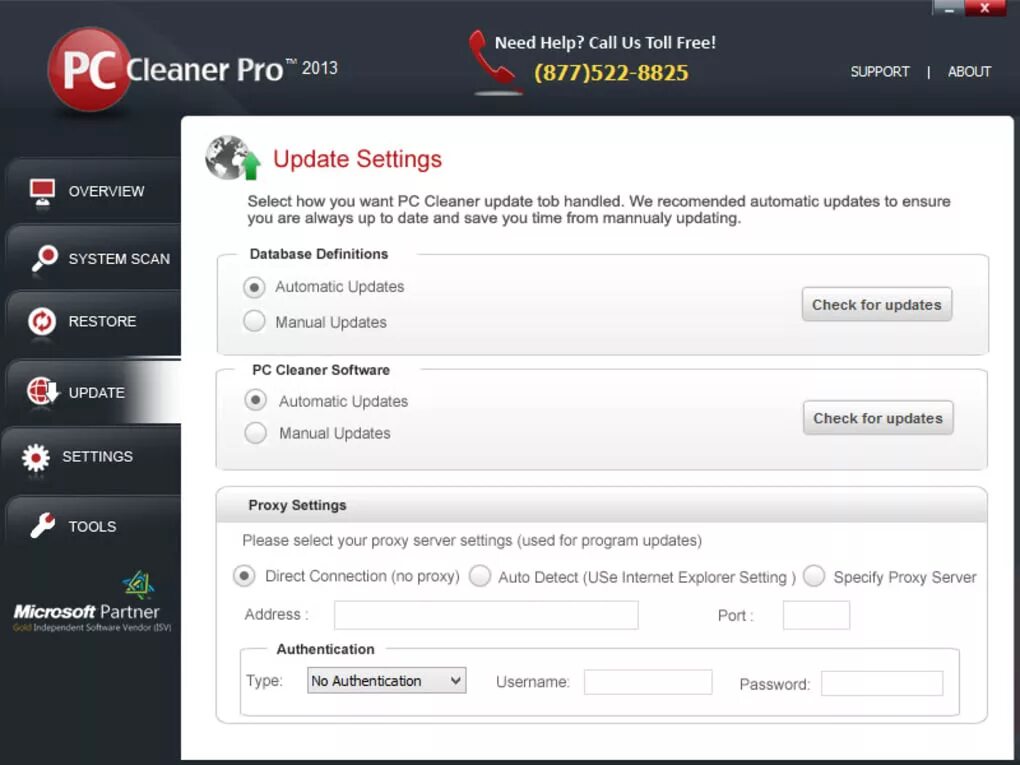Screen dimensions: 1020x765
Task: Open the SUPPORT link
Action: tap(879, 72)
